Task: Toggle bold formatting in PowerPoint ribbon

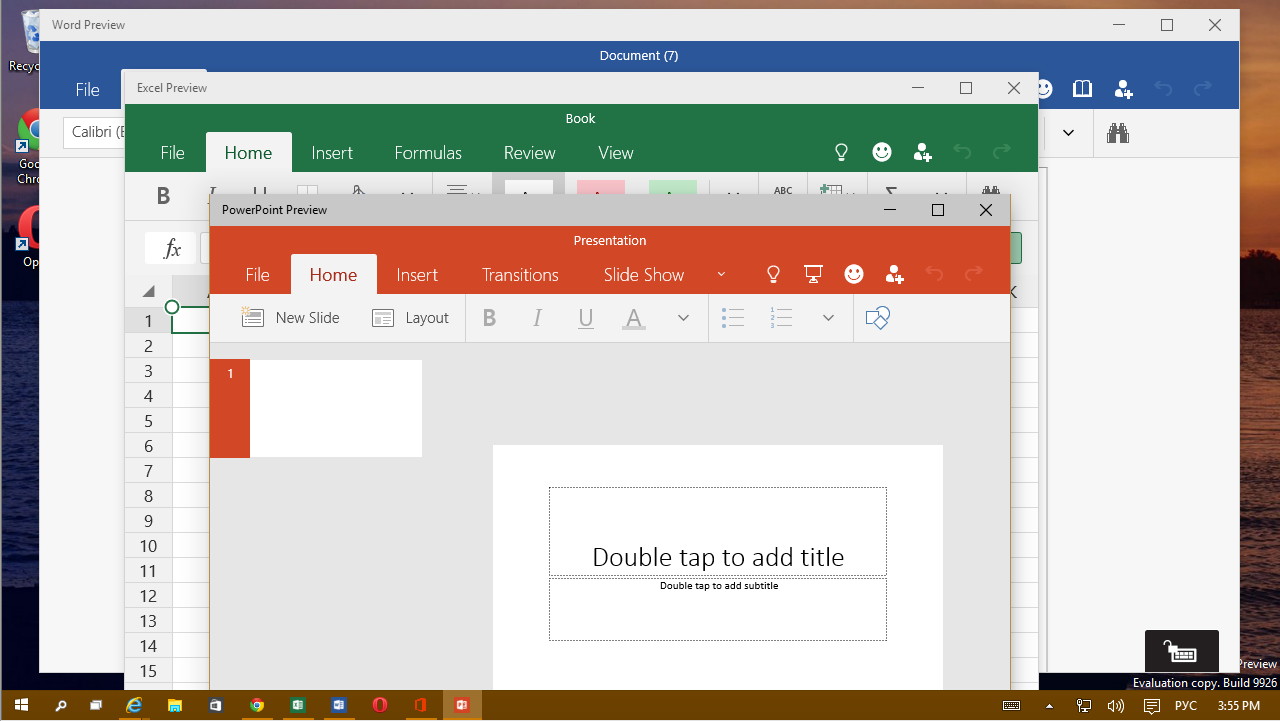Action: click(489, 318)
